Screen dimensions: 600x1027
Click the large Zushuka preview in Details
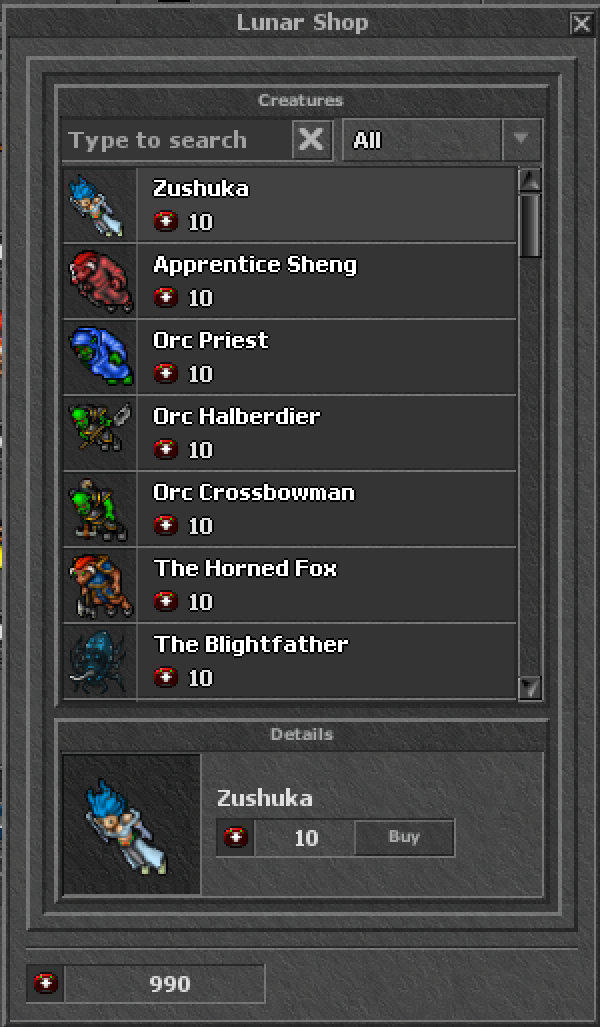tap(132, 825)
